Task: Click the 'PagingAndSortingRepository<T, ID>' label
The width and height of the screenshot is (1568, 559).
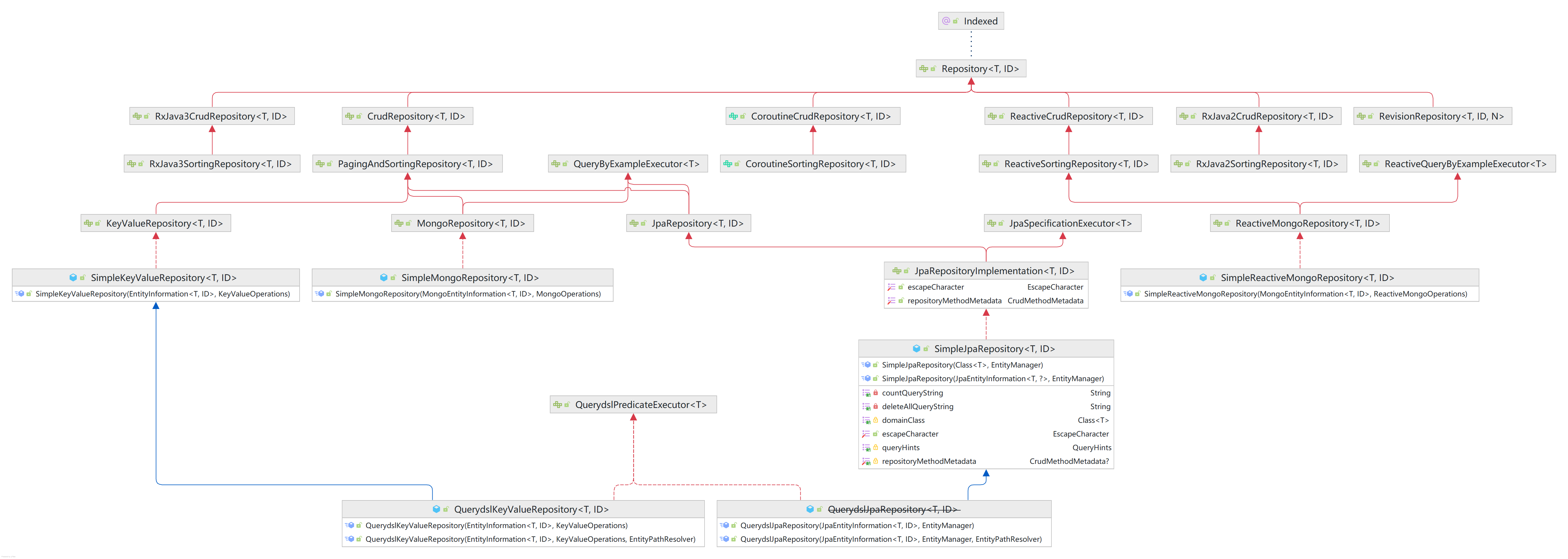Action: click(415, 164)
